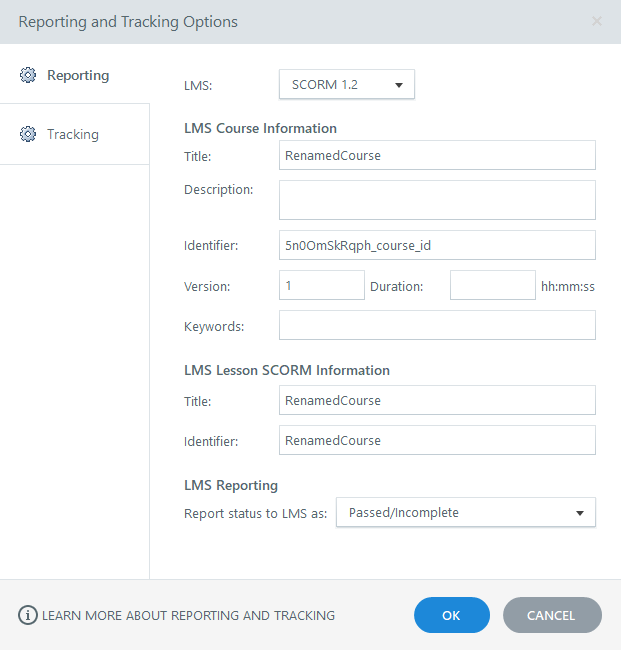Select the Version input field

pyautogui.click(x=321, y=285)
